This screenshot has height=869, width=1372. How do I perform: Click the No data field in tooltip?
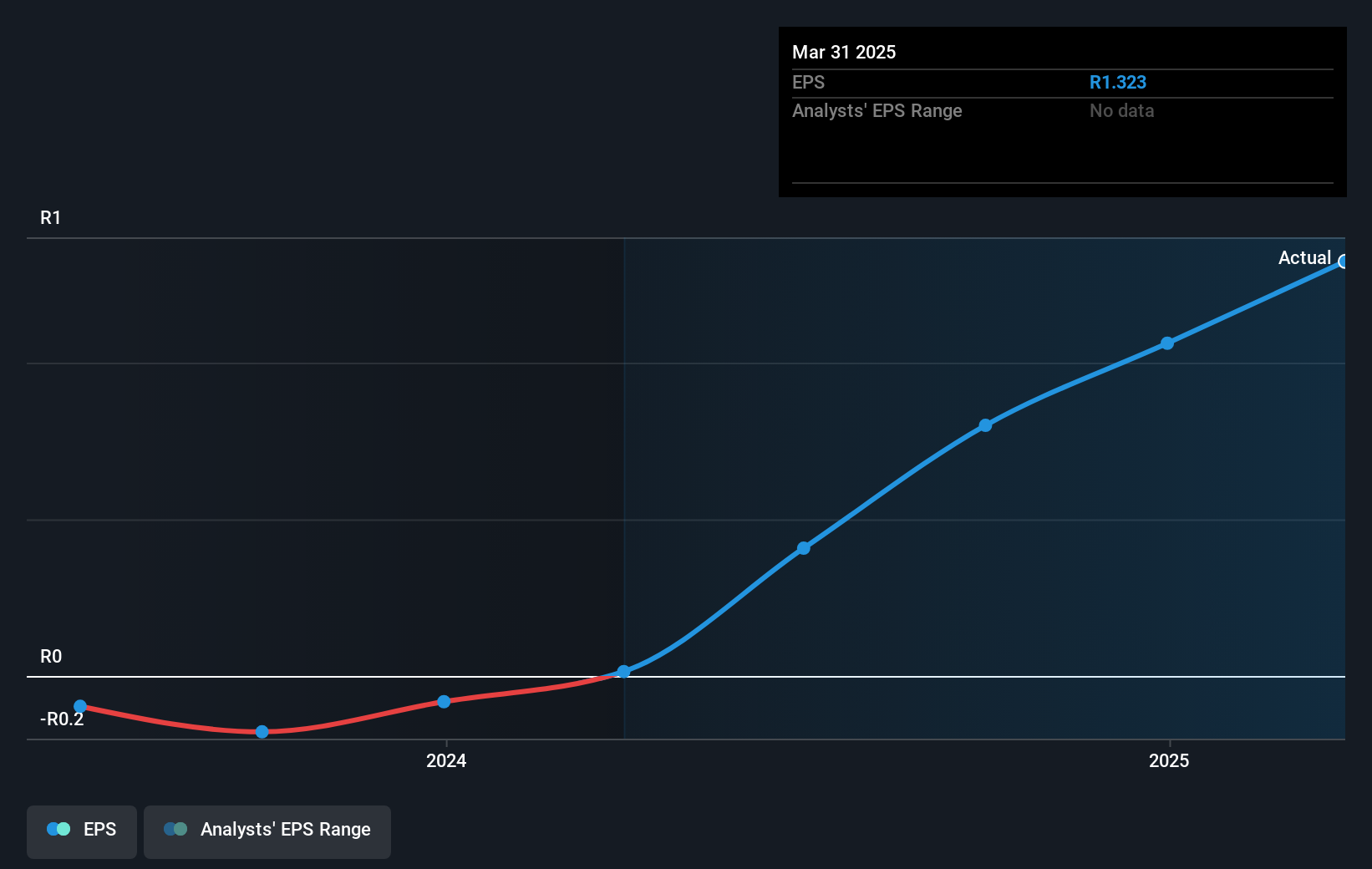pyautogui.click(x=1121, y=110)
